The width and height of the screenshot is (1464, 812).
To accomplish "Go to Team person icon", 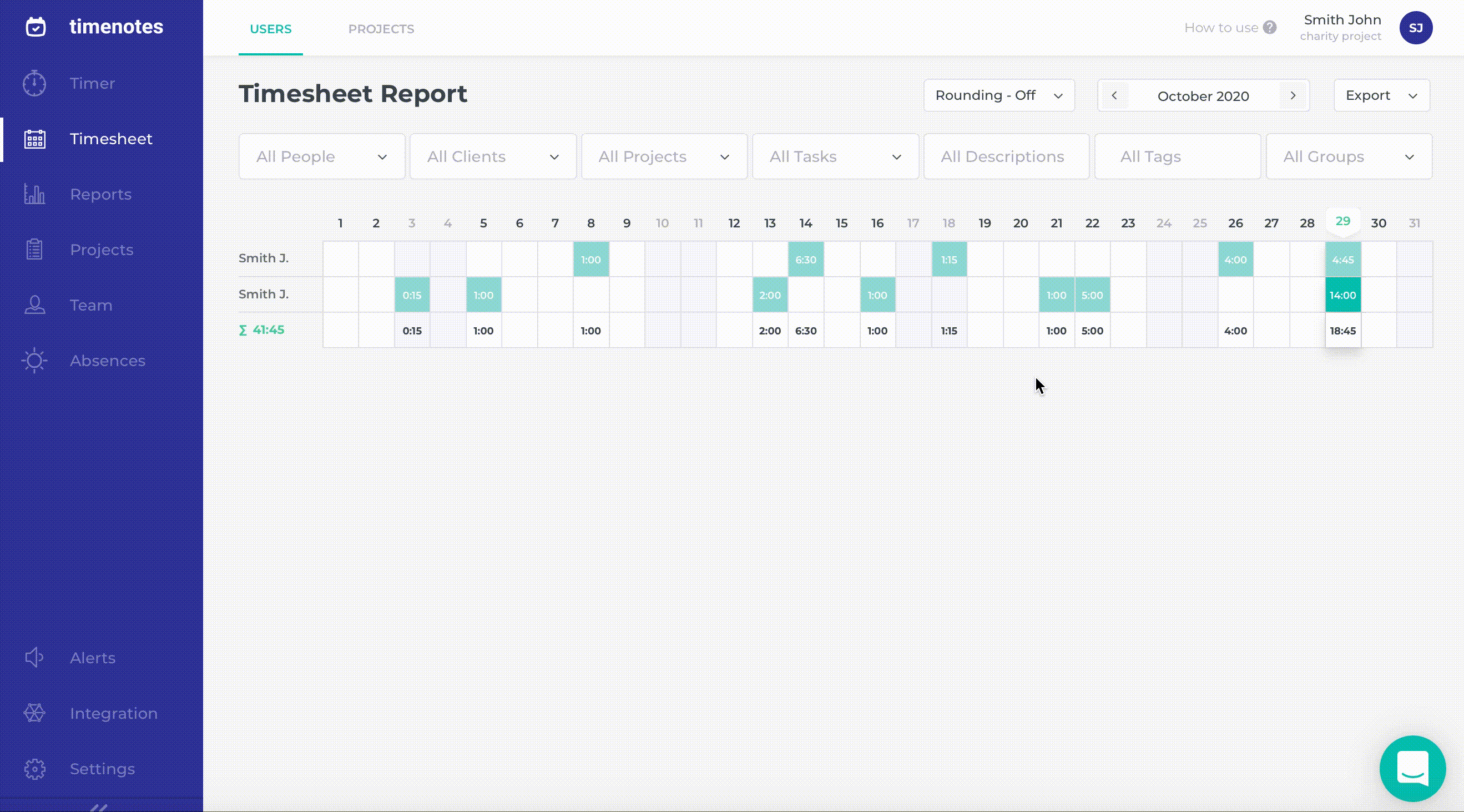I will [34, 305].
